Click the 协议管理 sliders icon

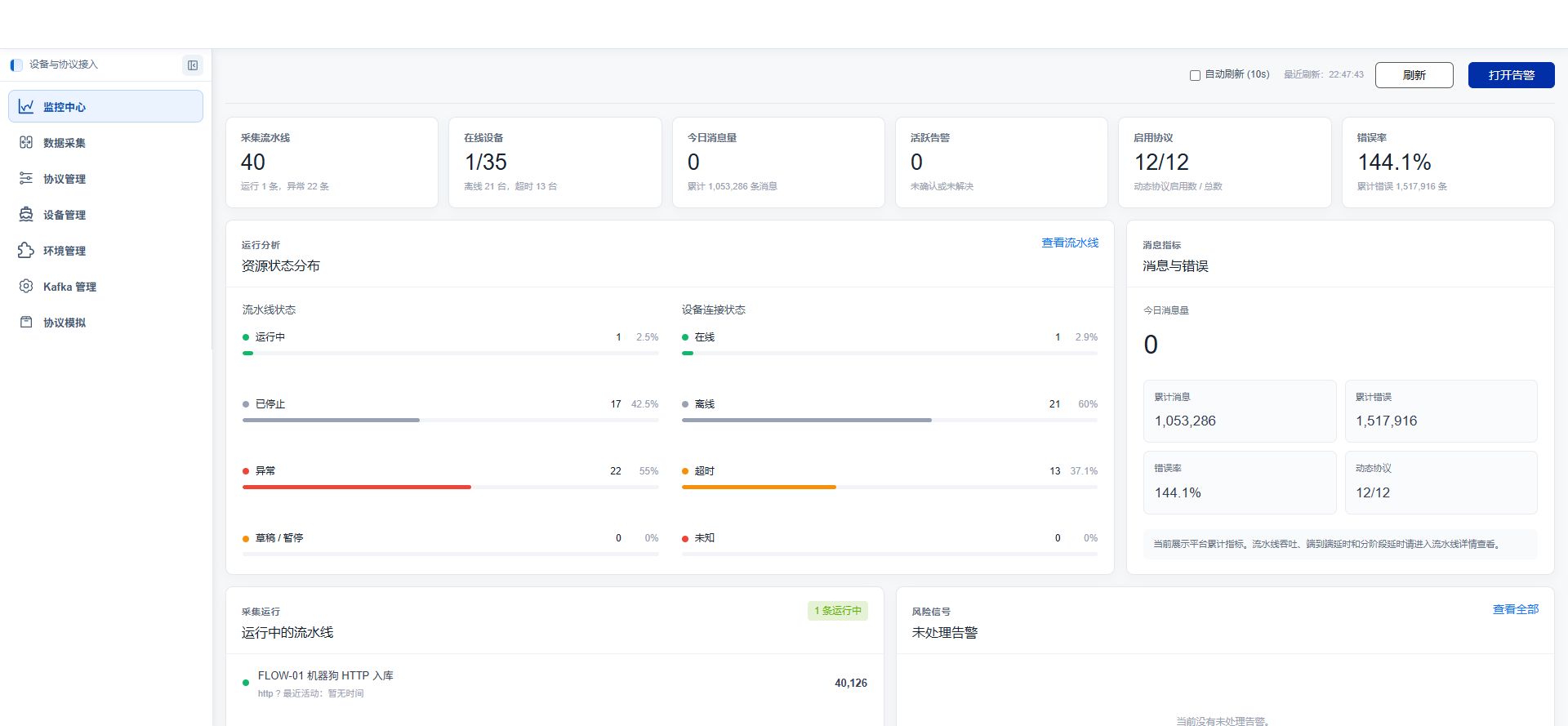point(26,178)
